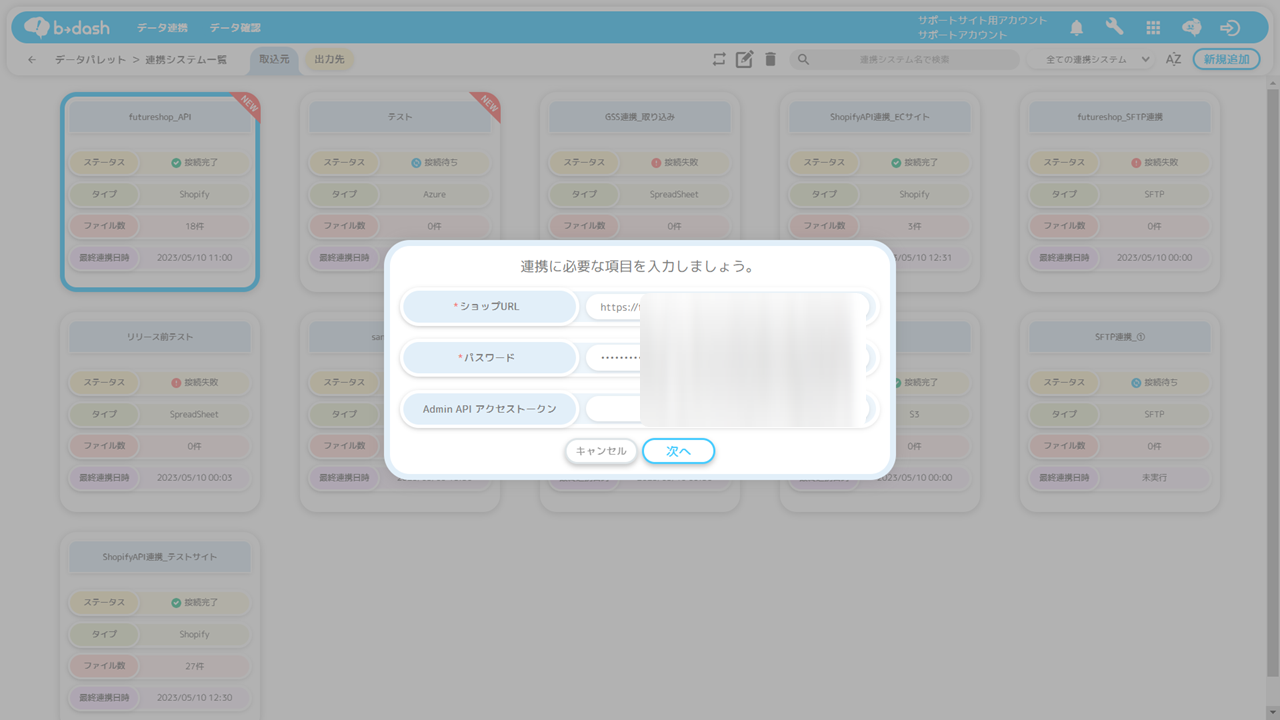Select the 取込元 tab
This screenshot has width=1280, height=720.
tap(274, 60)
